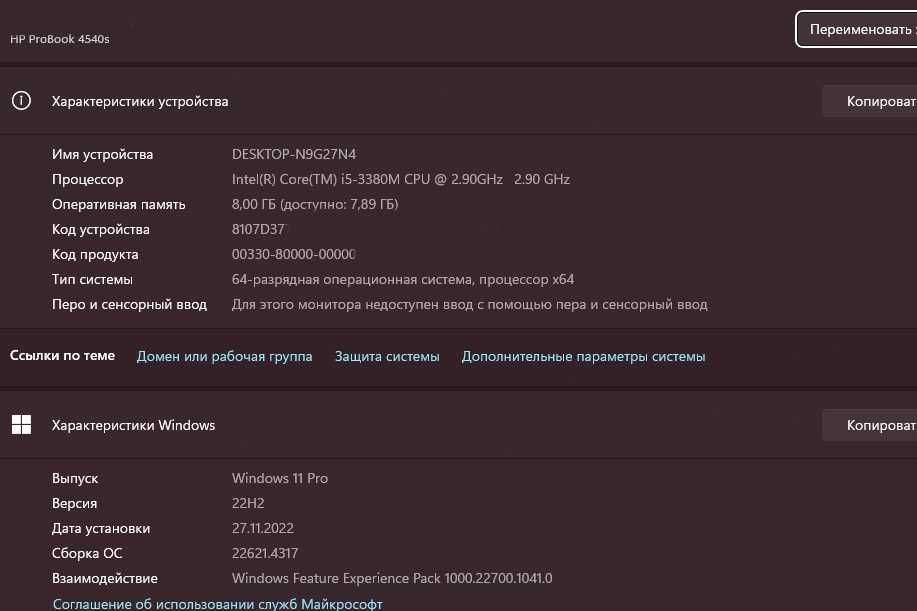Click the Выпуск label

(75, 478)
